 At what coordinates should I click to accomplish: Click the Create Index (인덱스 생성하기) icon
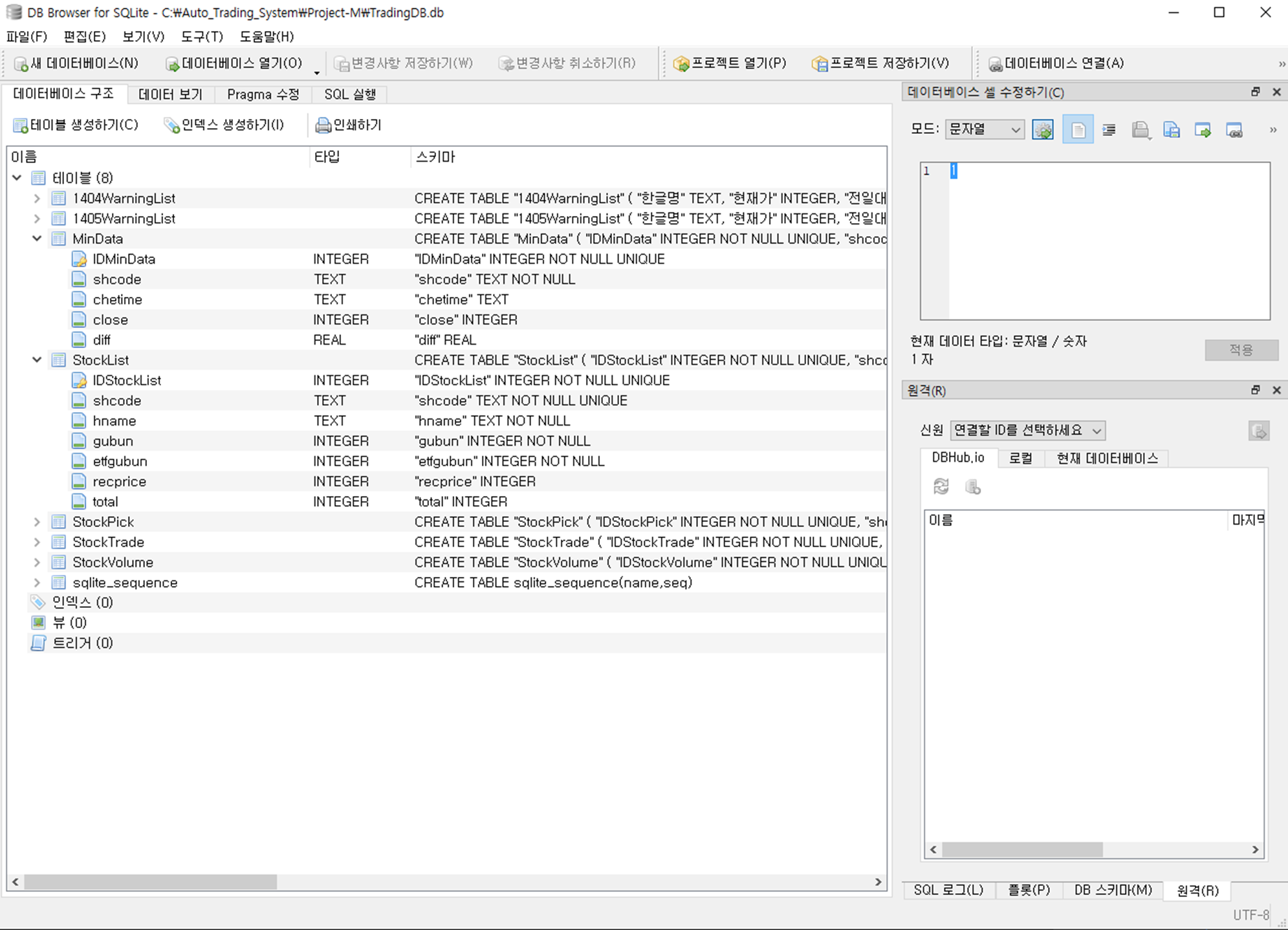click(x=171, y=125)
